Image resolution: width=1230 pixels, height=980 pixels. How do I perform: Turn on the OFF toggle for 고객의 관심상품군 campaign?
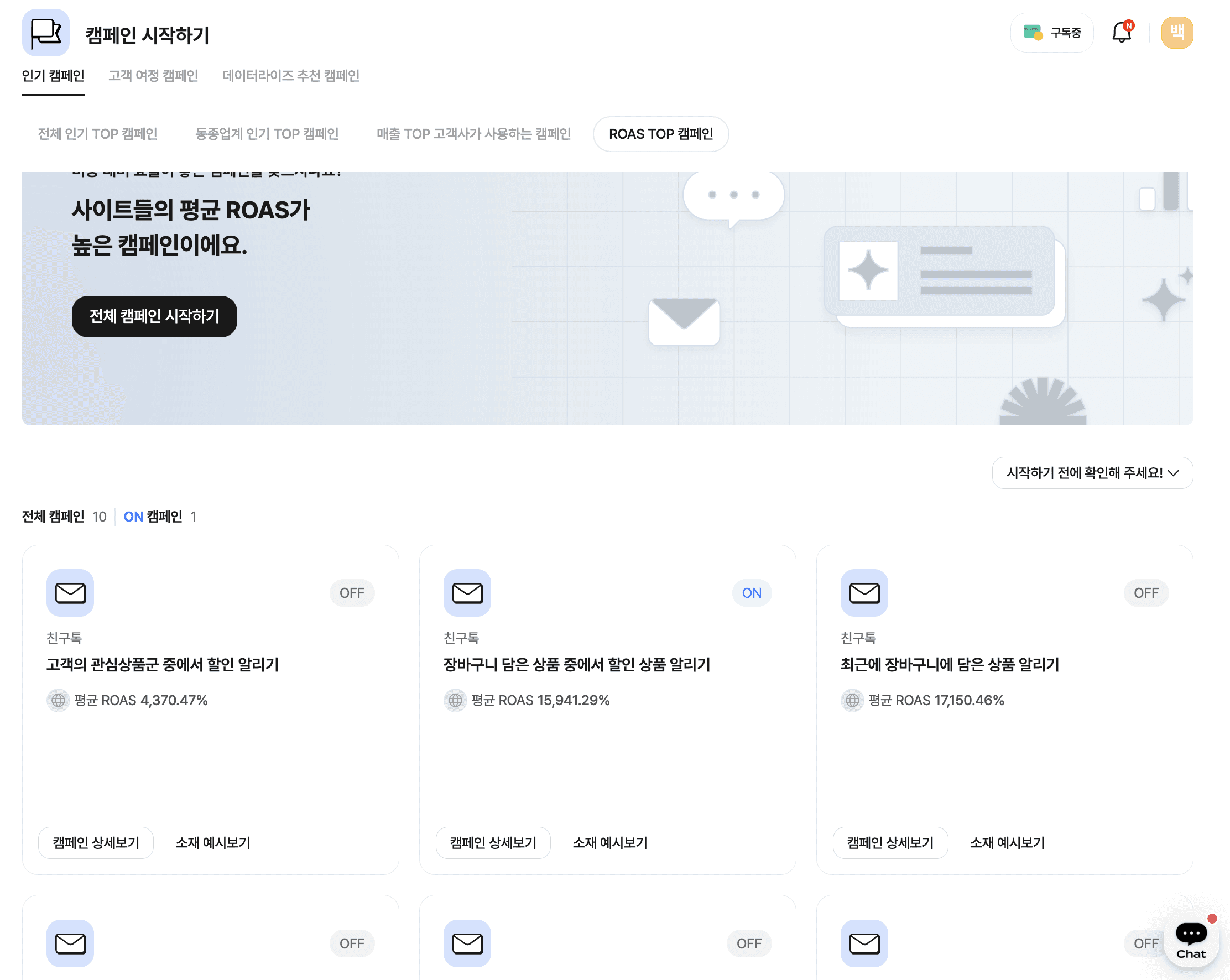(x=352, y=593)
